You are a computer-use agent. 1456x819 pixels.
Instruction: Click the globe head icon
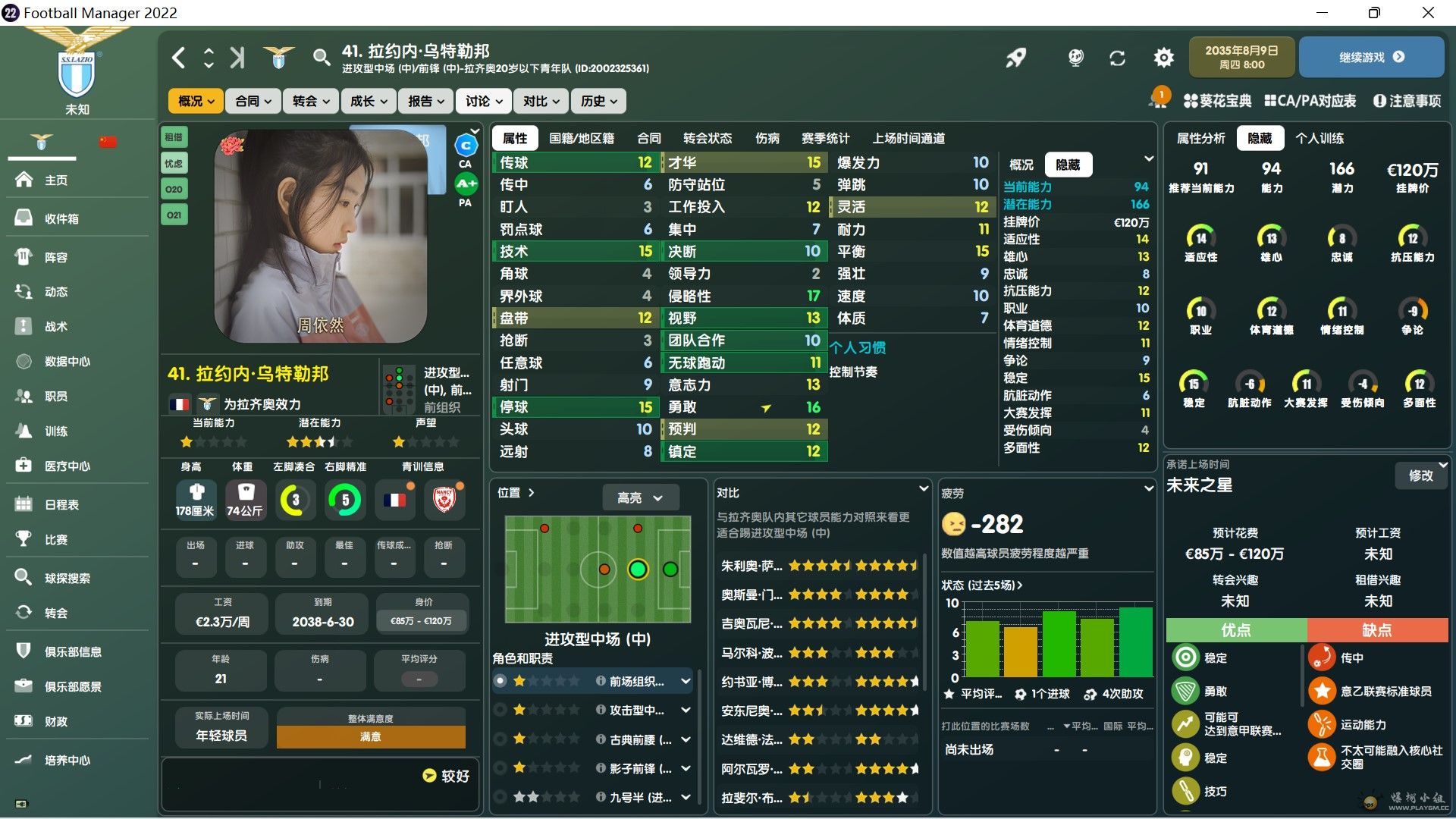coord(1075,58)
